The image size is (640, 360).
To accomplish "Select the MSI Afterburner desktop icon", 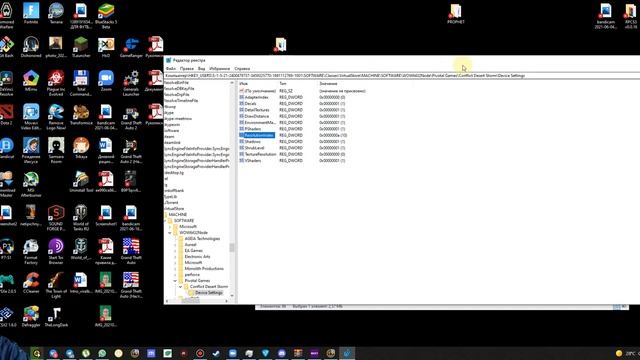I will pyautogui.click(x=31, y=184).
